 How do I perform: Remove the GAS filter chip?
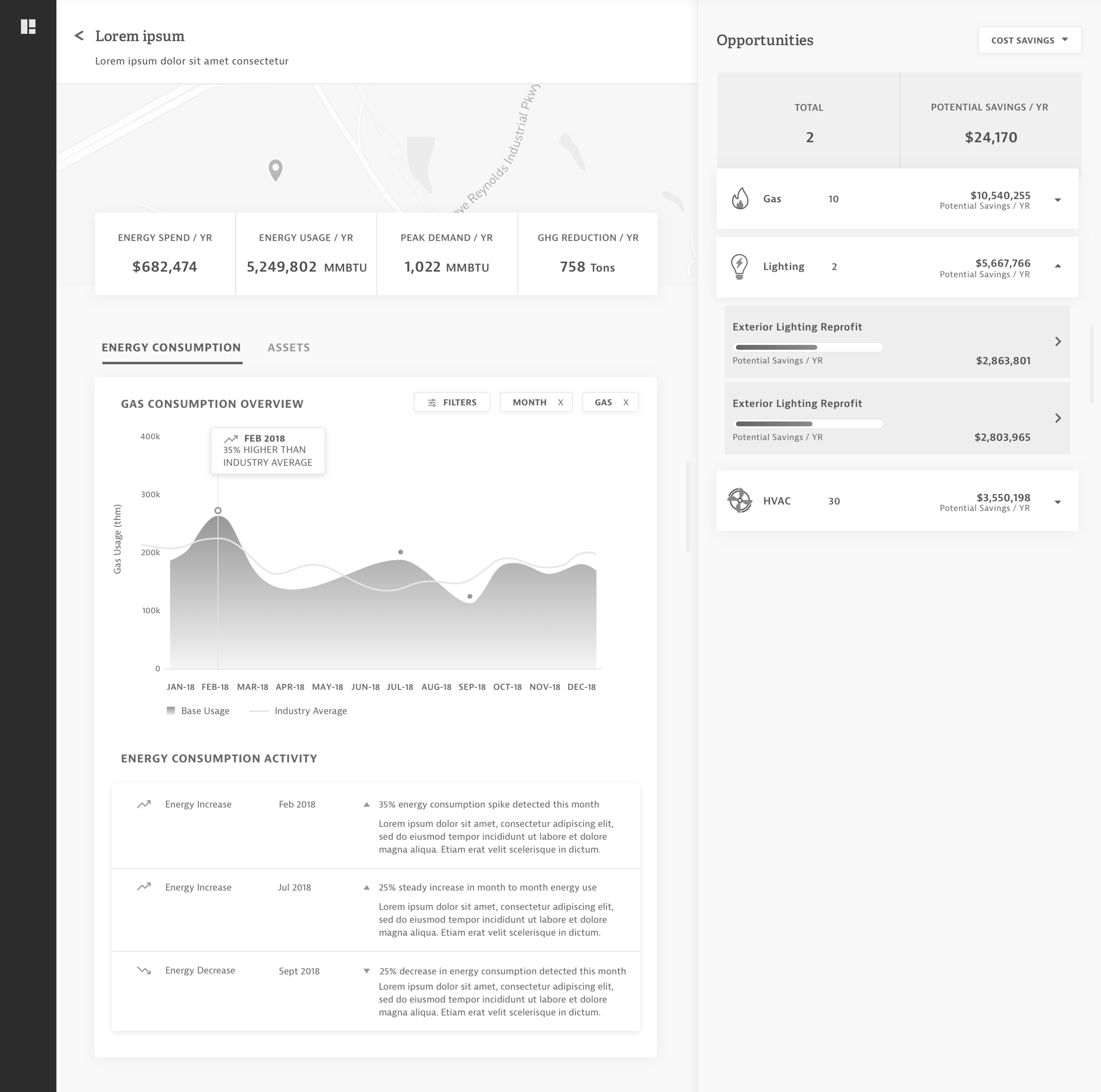coord(626,403)
